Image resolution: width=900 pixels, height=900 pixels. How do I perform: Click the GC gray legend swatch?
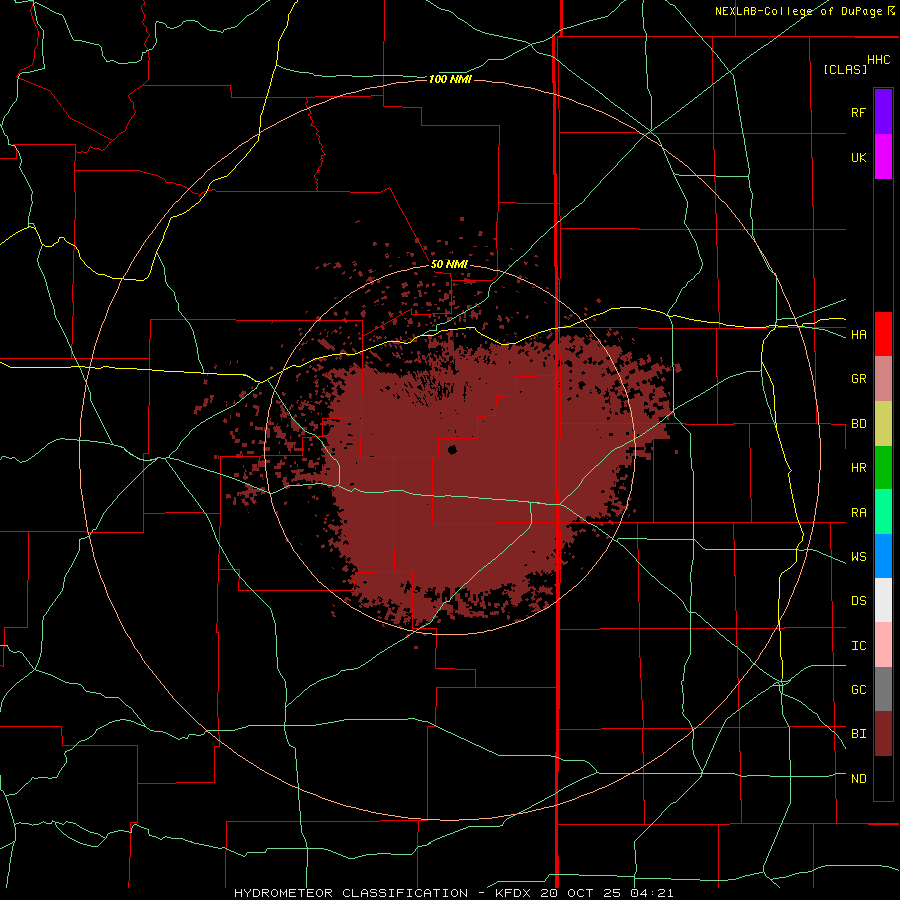(883, 689)
